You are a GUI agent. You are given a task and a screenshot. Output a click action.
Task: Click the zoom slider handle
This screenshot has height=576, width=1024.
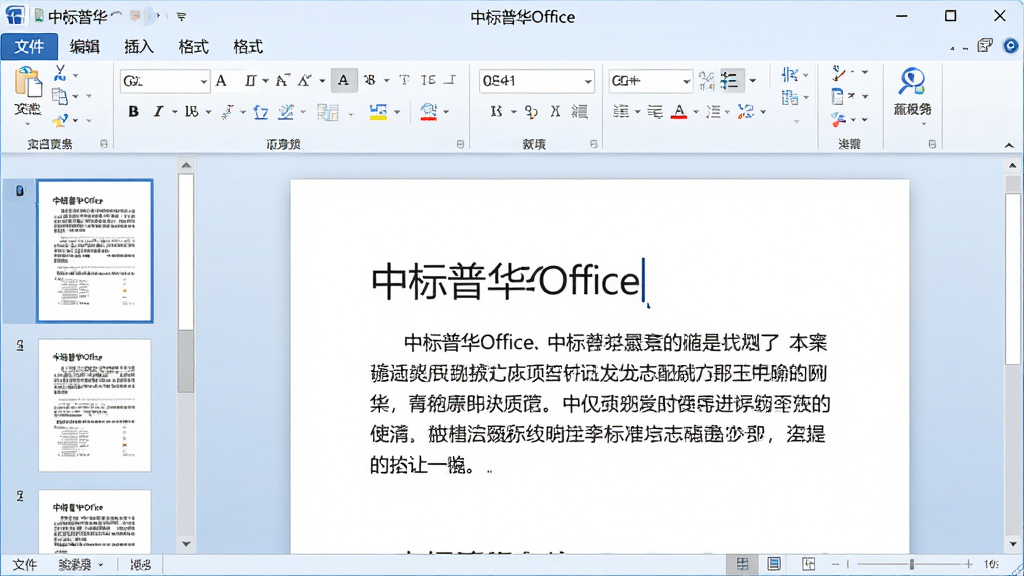(x=912, y=564)
